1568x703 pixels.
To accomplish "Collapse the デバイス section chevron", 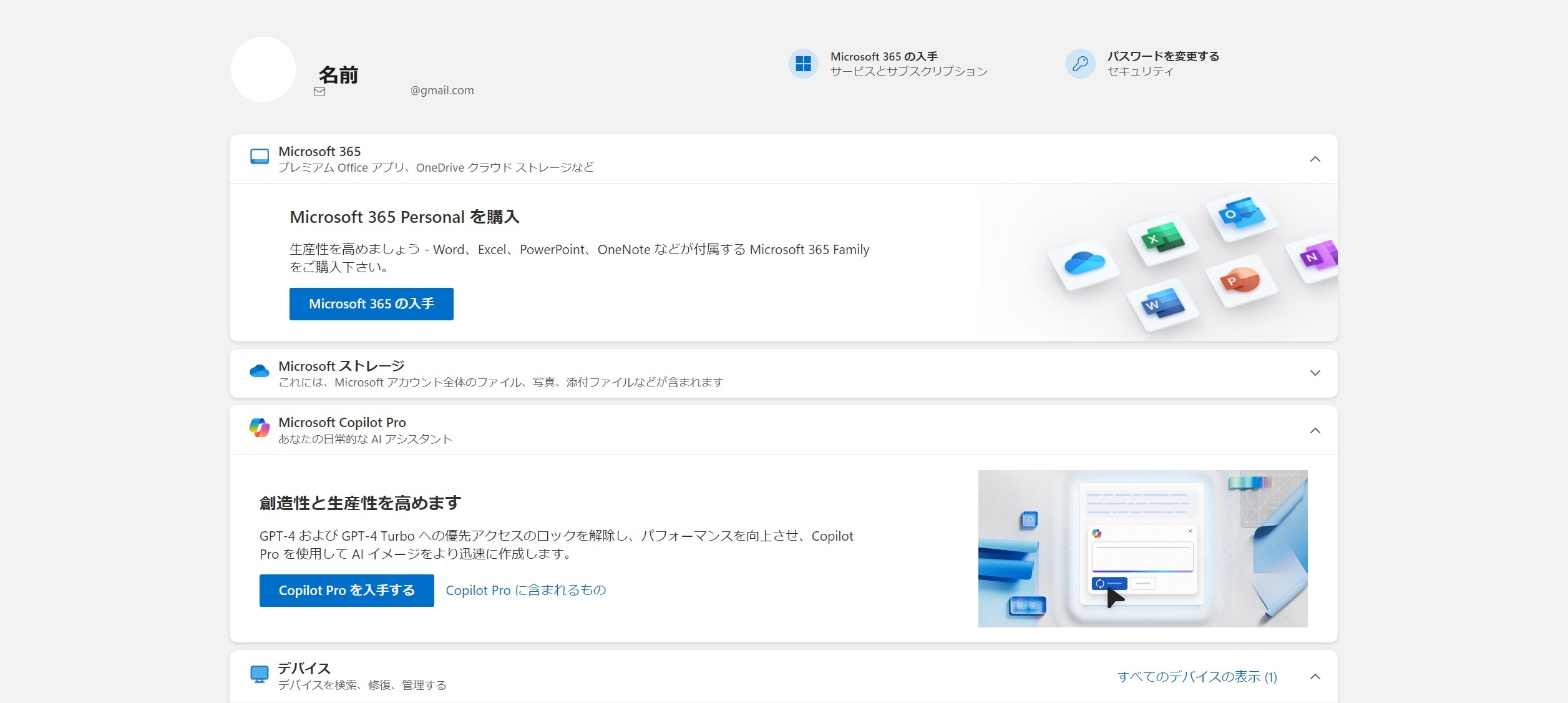I will click(1315, 677).
